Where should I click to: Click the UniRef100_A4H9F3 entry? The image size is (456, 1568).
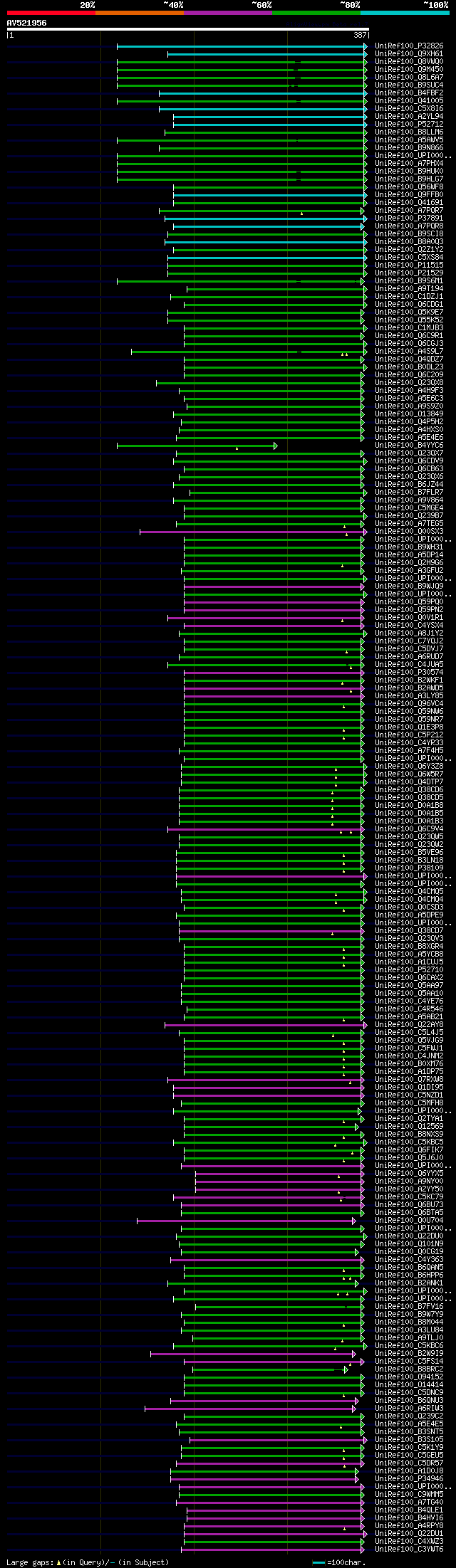click(409, 391)
